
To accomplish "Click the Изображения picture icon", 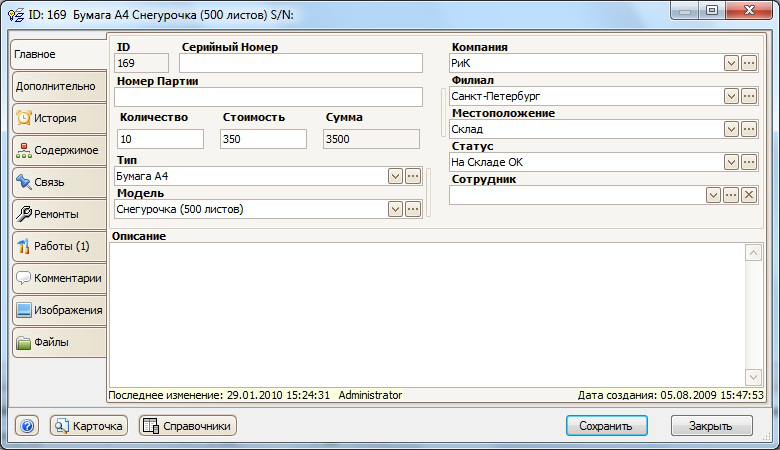I will click(24, 310).
